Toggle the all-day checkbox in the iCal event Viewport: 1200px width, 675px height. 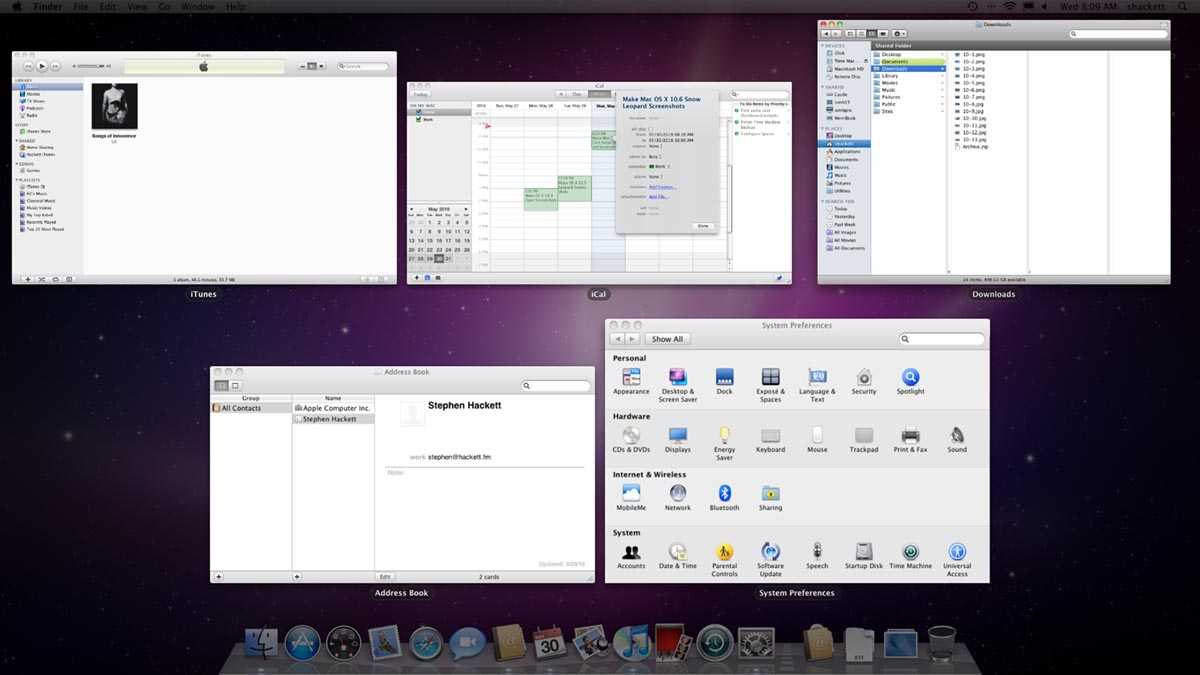(650, 129)
